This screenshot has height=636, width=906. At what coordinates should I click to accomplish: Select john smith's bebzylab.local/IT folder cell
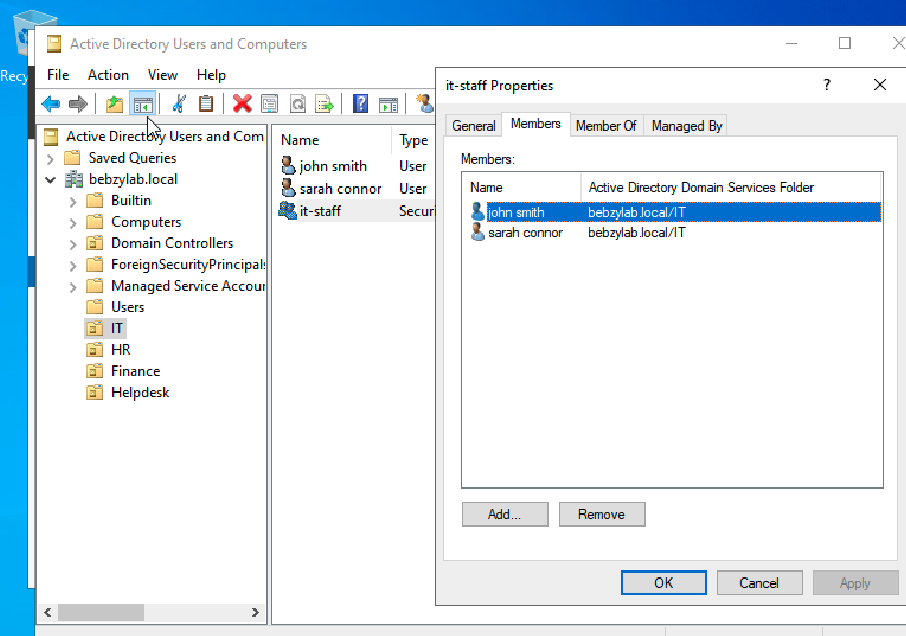[637, 212]
